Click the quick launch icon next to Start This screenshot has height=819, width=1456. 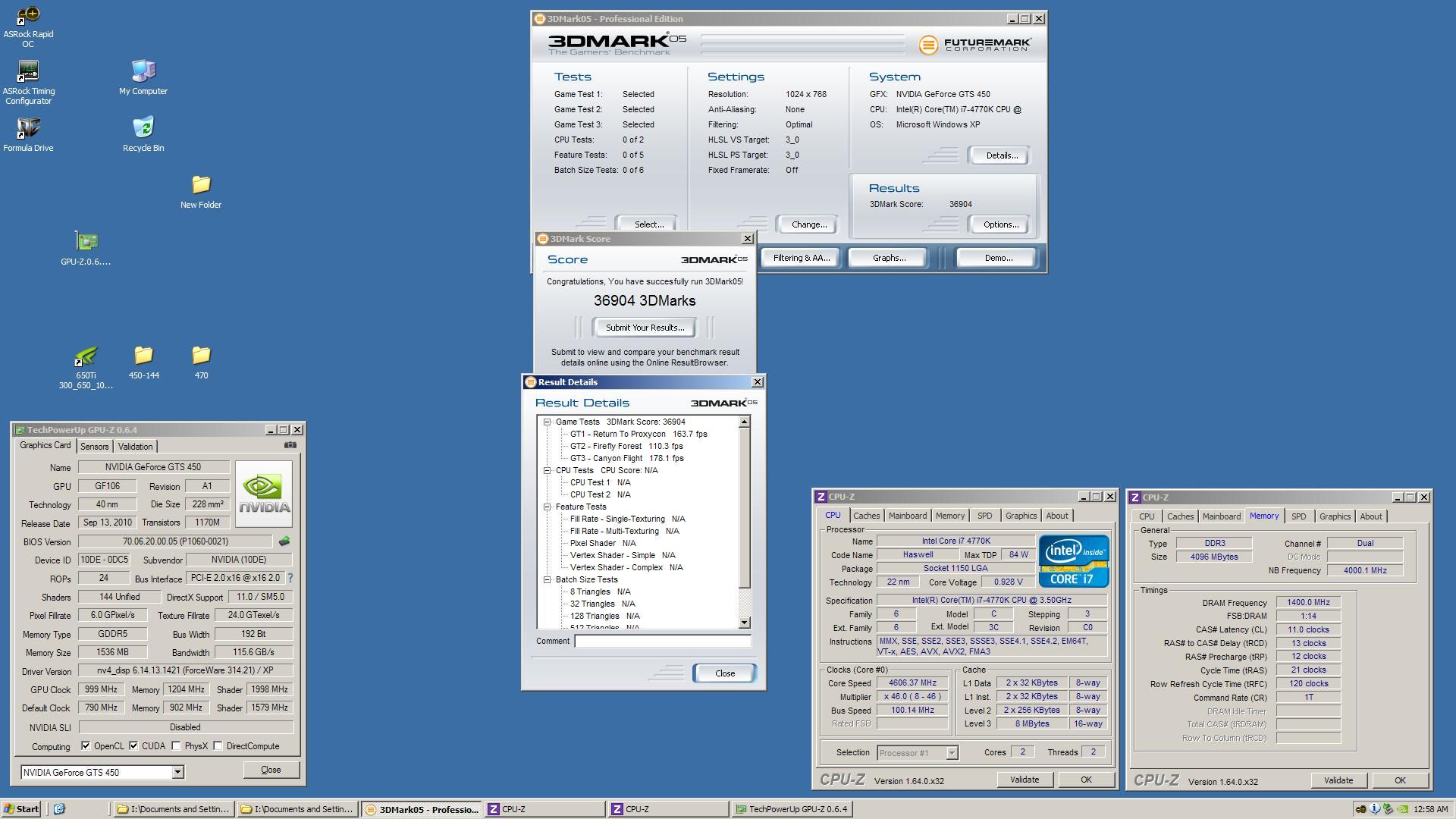(59, 809)
